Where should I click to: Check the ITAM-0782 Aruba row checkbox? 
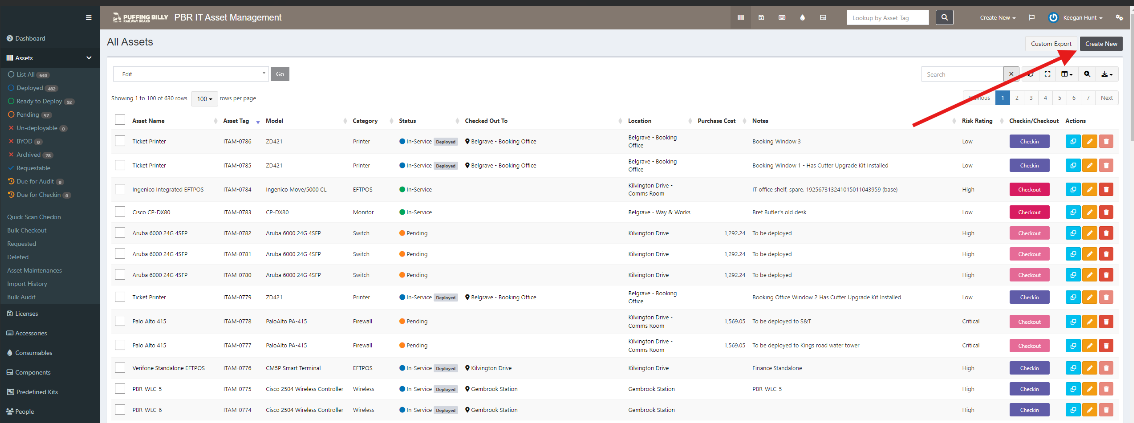[x=120, y=233]
